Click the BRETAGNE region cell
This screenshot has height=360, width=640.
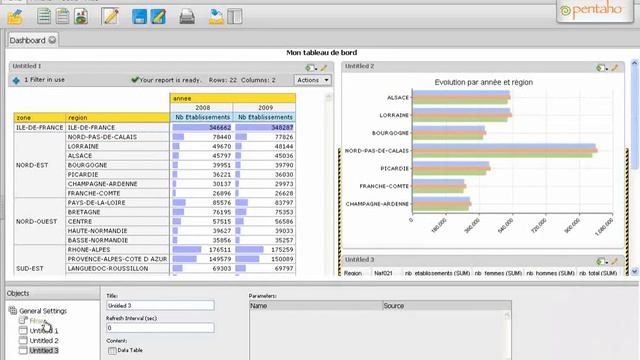pos(118,212)
